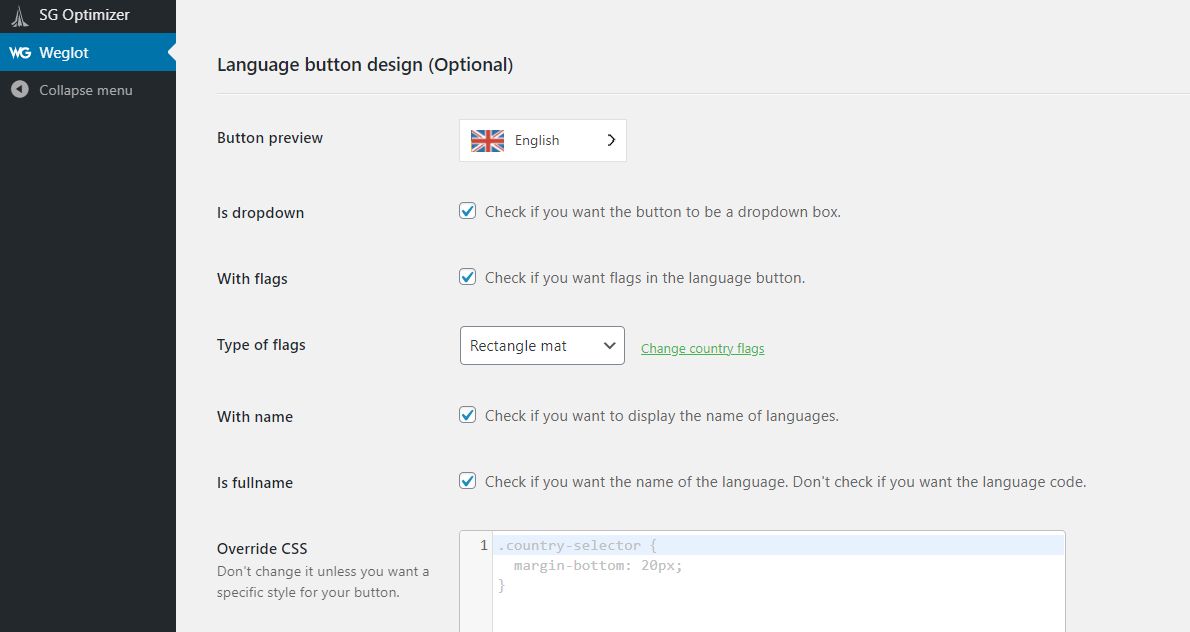Click the dropdown arrow on Type of flags

[610, 345]
